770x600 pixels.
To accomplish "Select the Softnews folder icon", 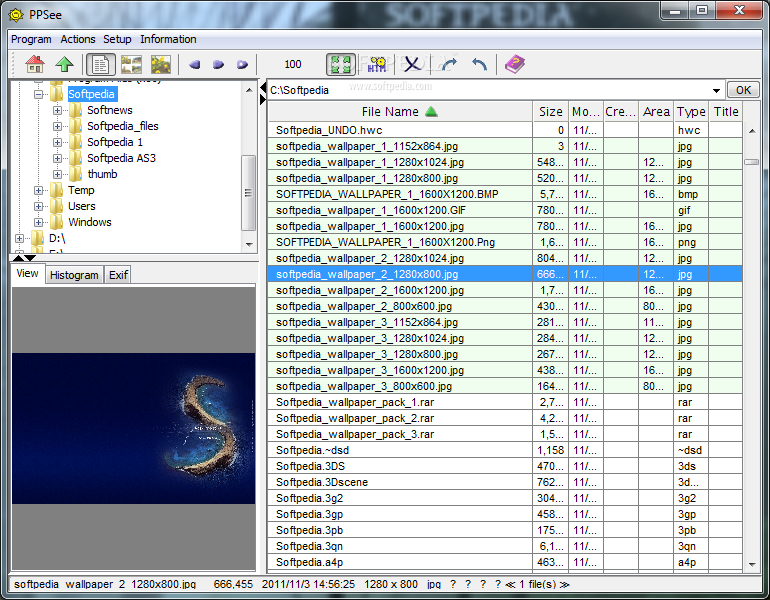I will coord(75,110).
